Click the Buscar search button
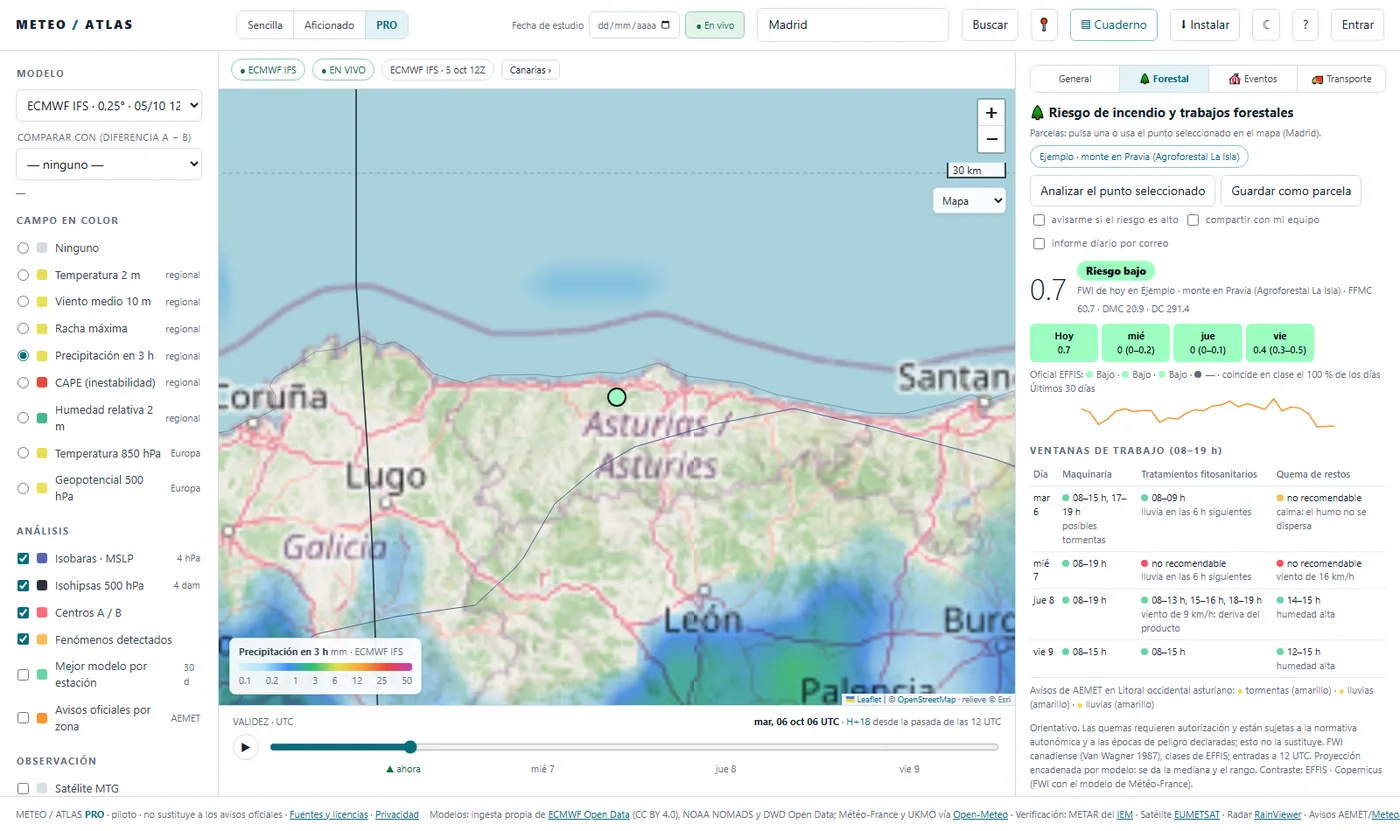This screenshot has width=1400, height=831. point(990,25)
